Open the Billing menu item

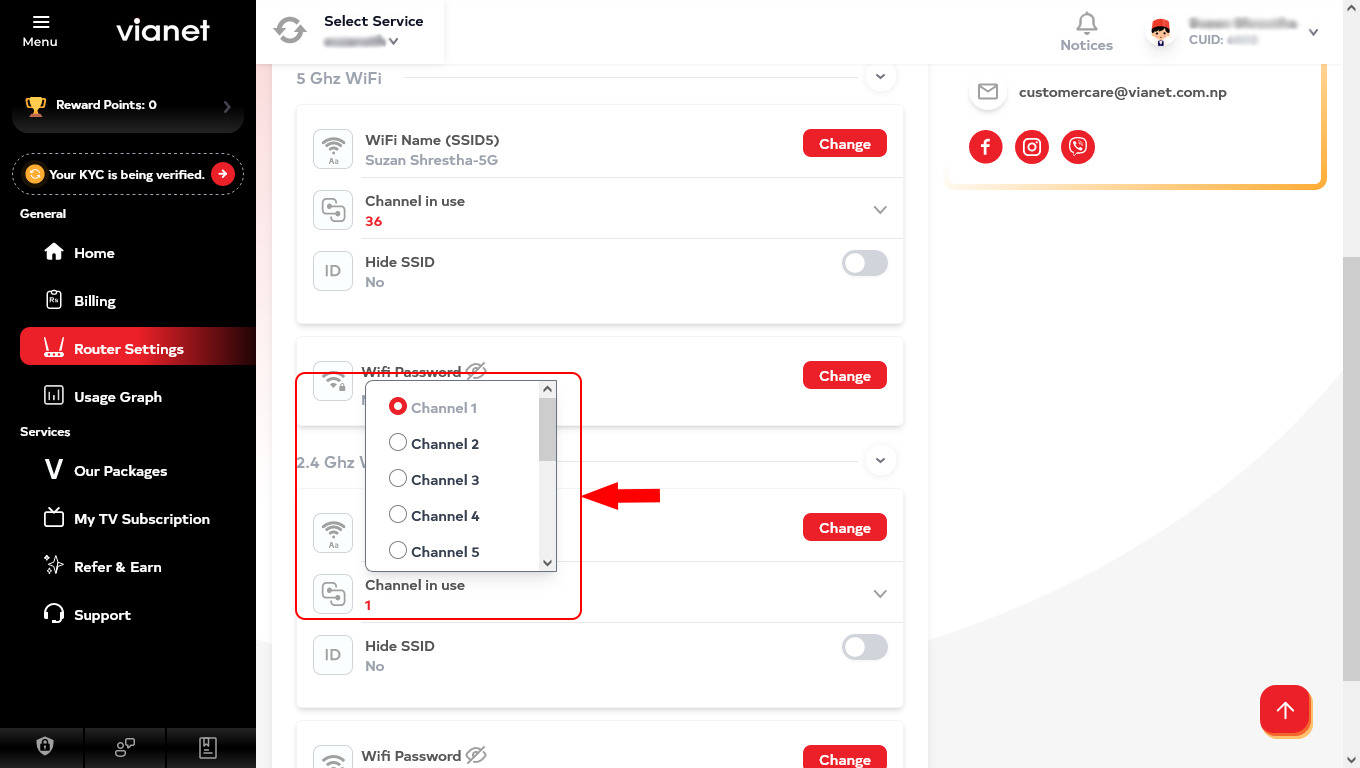[94, 301]
